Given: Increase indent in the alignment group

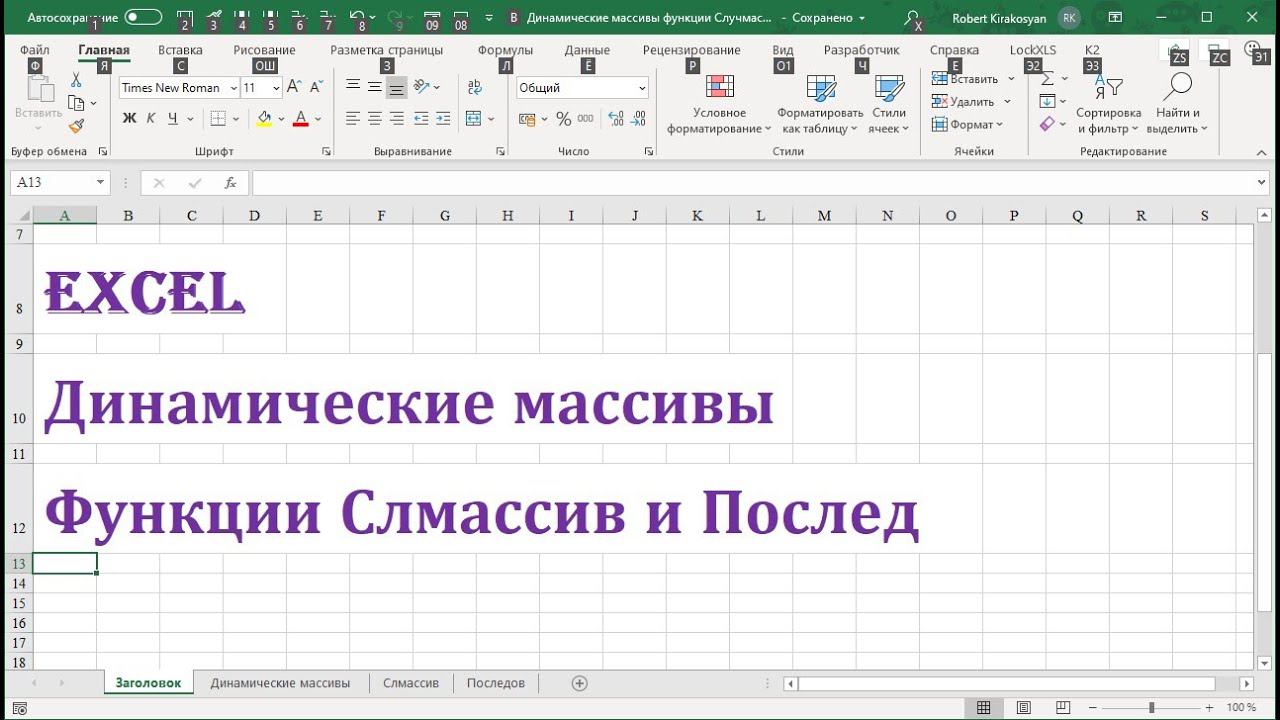Looking at the screenshot, I should [444, 118].
